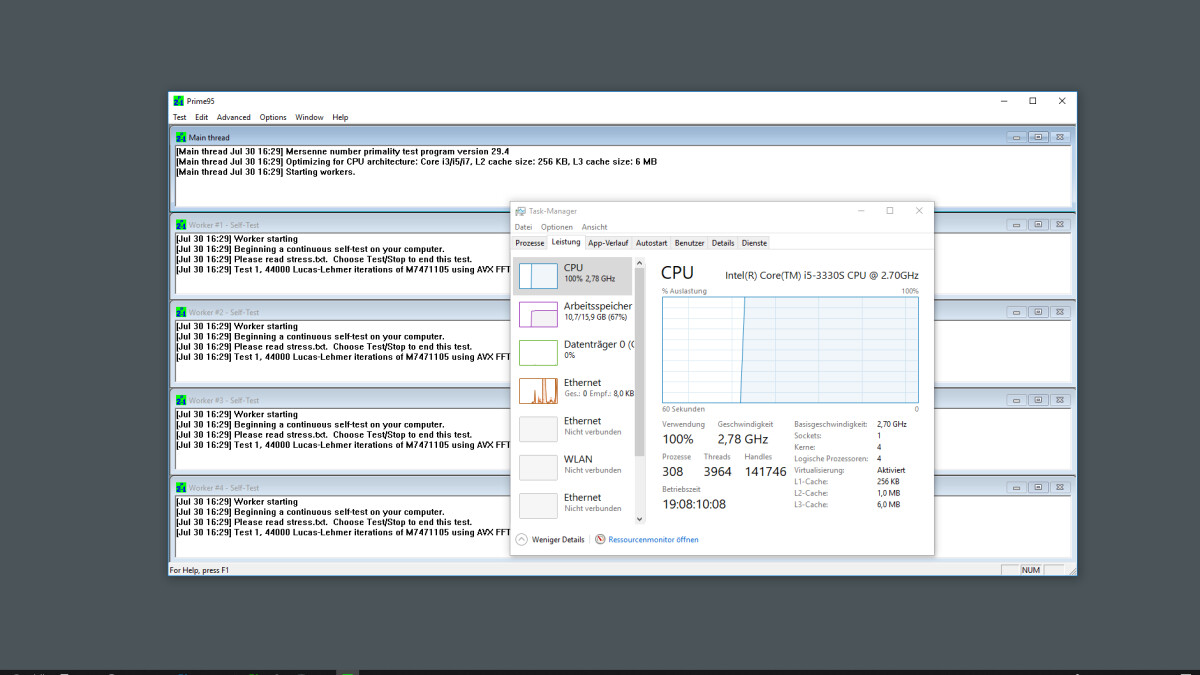Screen dimensions: 1200x675
Task: Click the sidebar scroll up arrow
Action: (640, 263)
